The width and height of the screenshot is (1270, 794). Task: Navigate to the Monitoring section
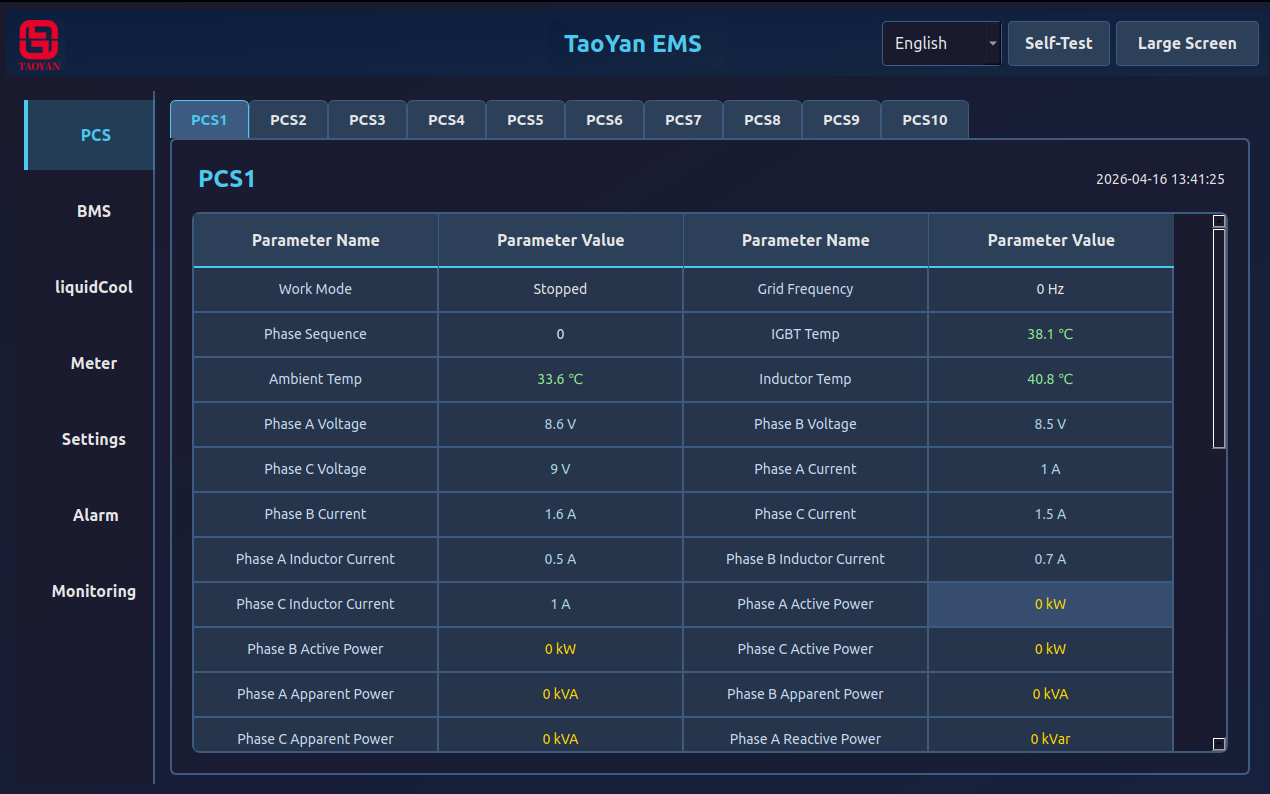coord(93,591)
